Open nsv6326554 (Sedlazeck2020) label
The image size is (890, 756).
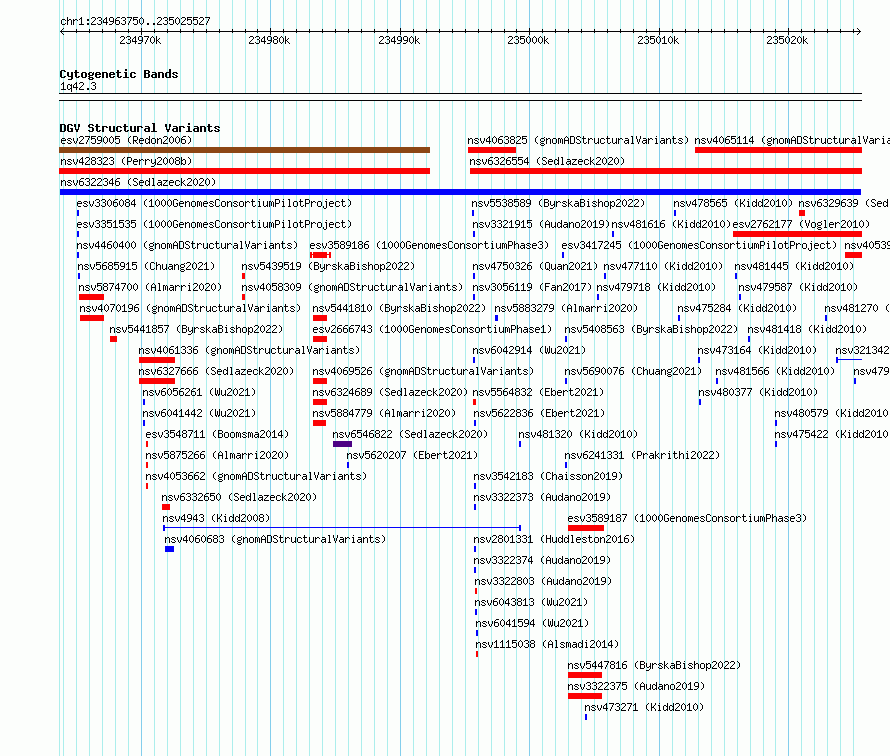tap(547, 161)
